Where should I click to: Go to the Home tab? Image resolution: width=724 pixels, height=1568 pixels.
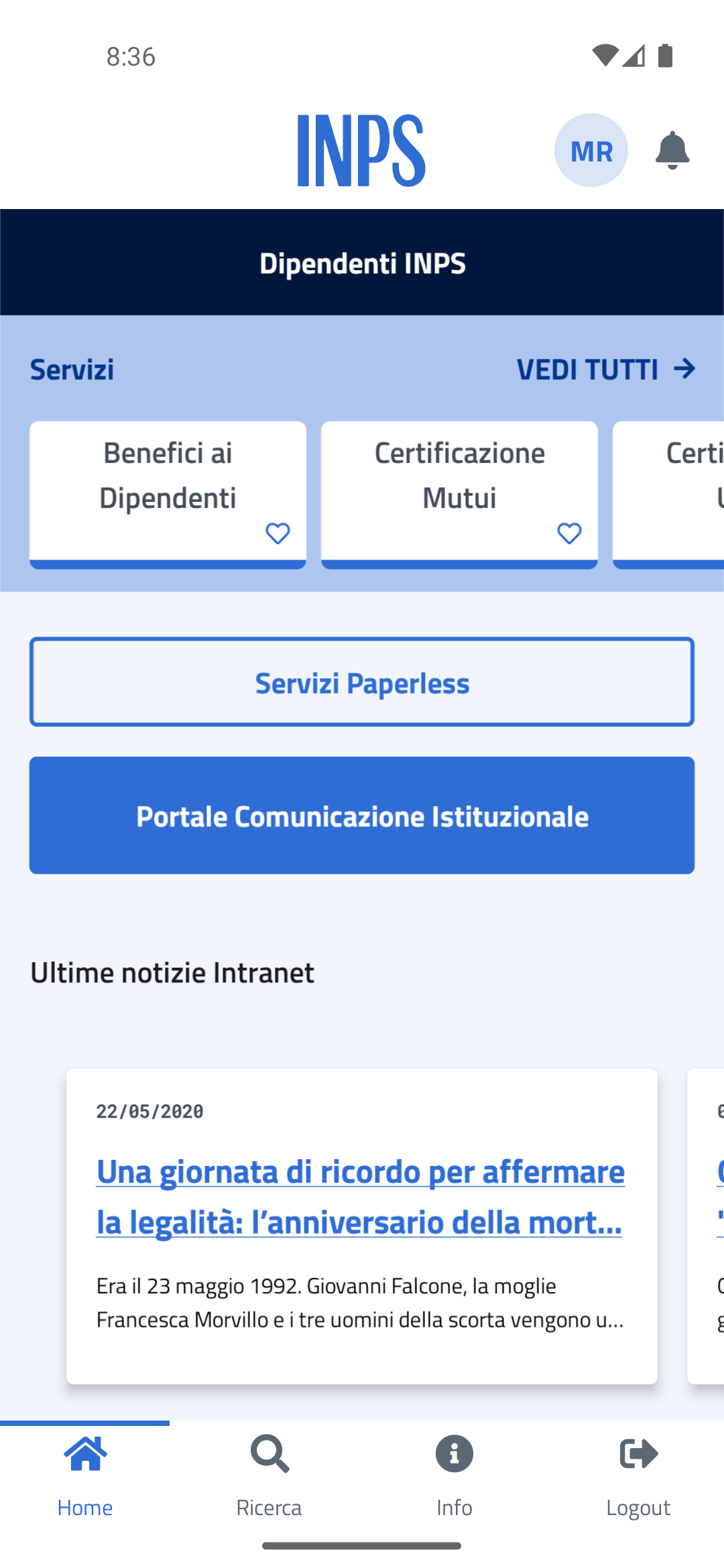point(85,1476)
